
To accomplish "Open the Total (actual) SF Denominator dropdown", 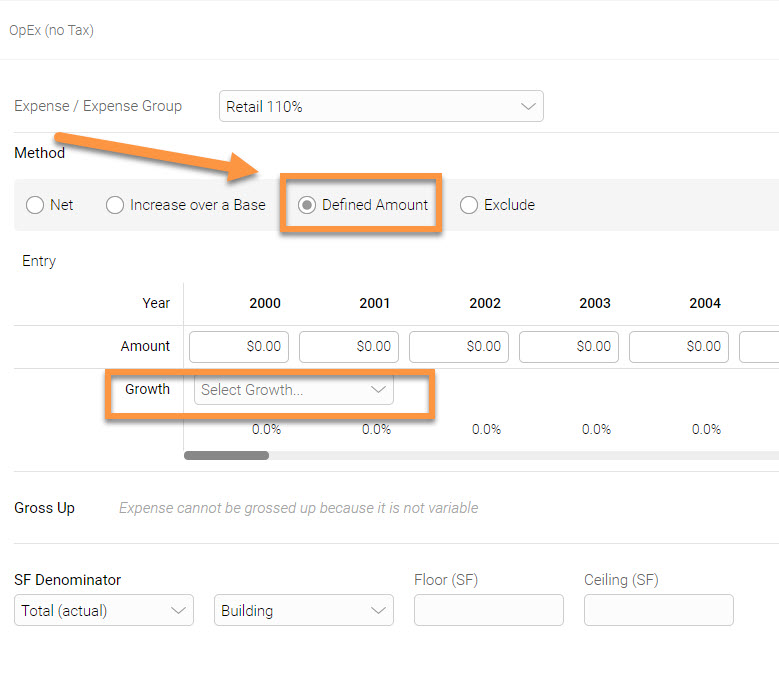I will (x=103, y=610).
